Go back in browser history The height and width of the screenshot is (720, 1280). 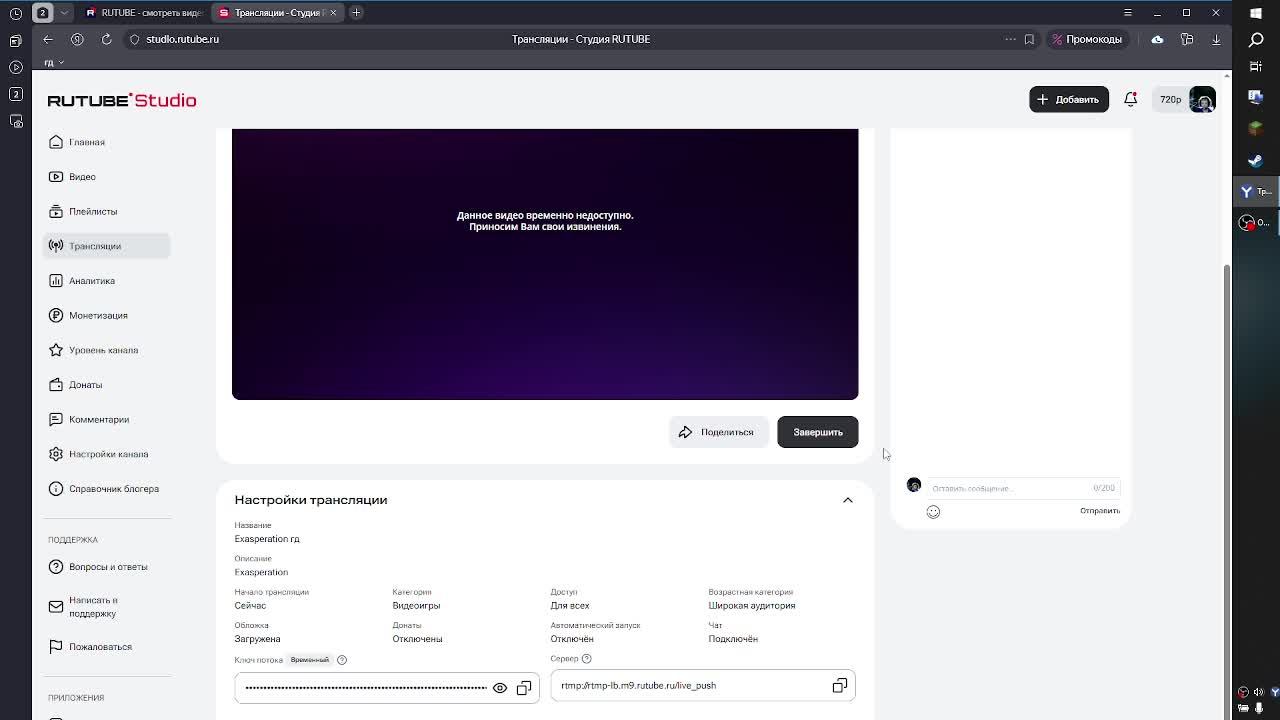pos(48,39)
